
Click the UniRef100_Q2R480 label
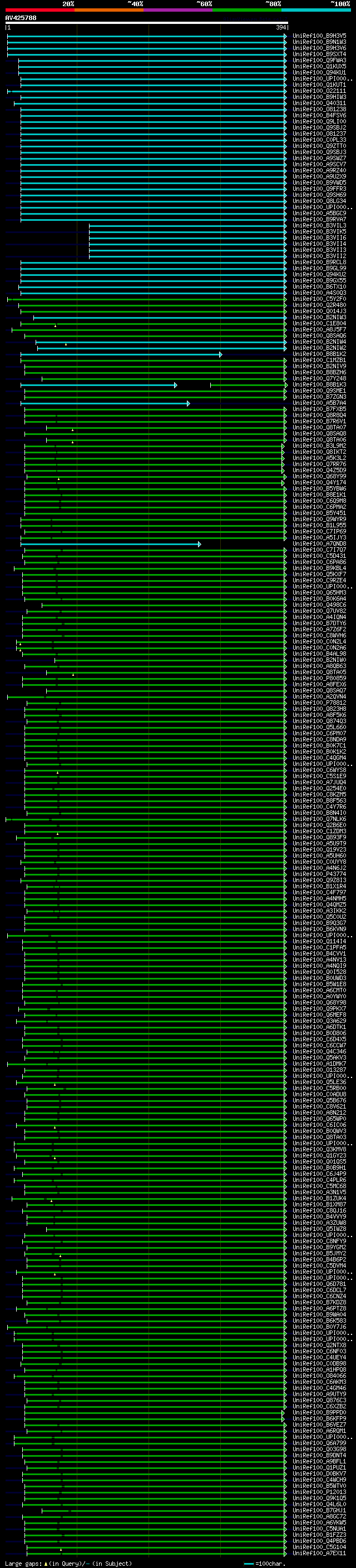pyautogui.click(x=319, y=305)
